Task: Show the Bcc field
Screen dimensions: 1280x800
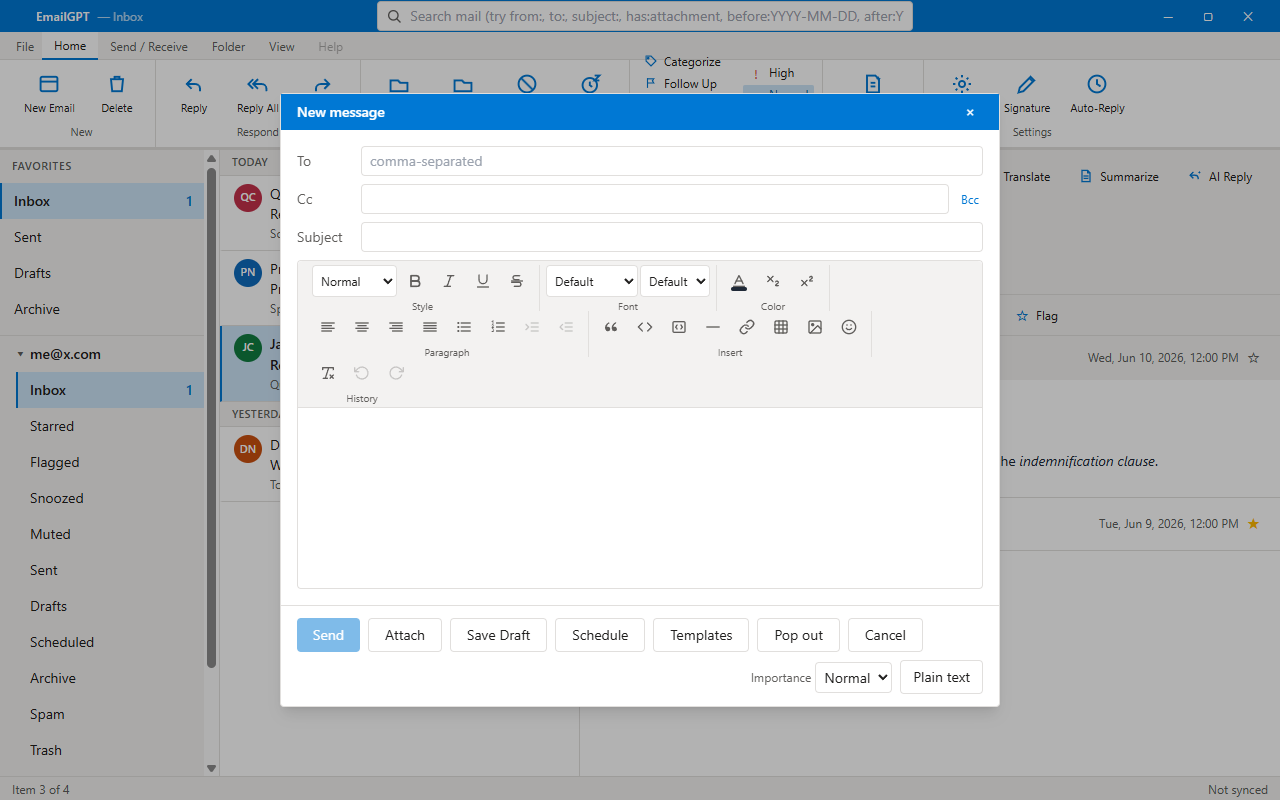Action: 970,200
